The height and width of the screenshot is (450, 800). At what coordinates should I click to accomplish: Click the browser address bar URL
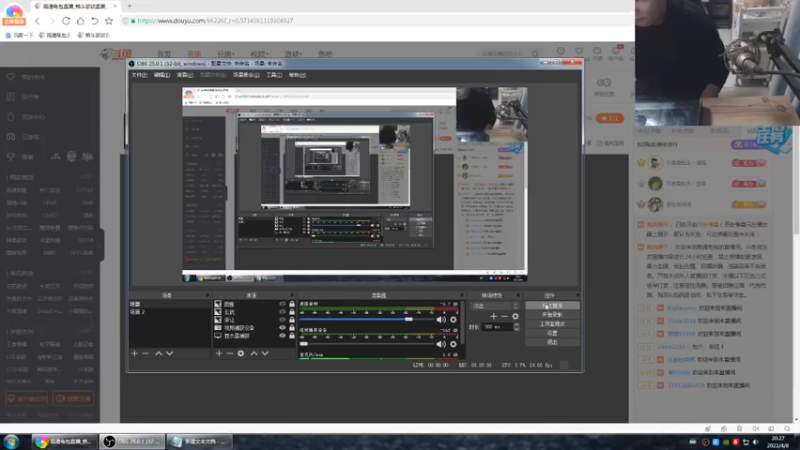(x=215, y=21)
